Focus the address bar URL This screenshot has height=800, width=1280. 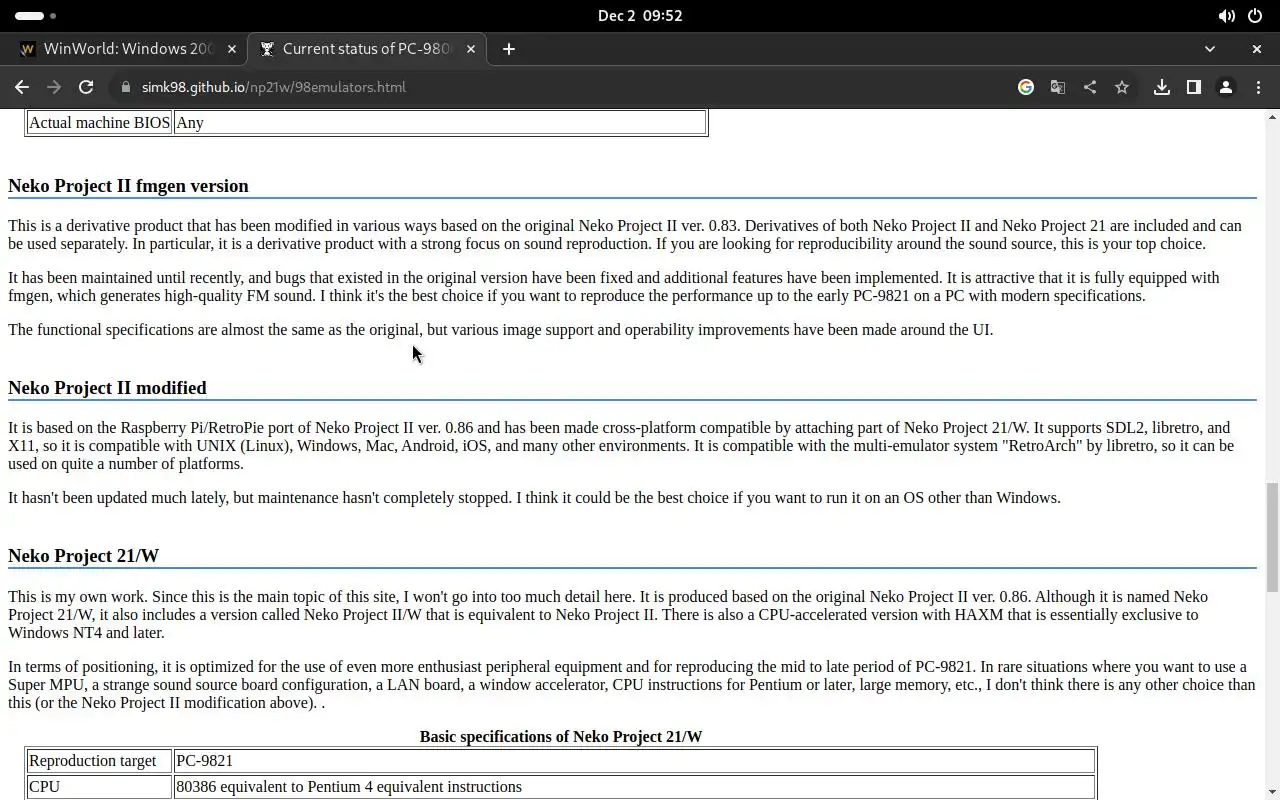274,87
